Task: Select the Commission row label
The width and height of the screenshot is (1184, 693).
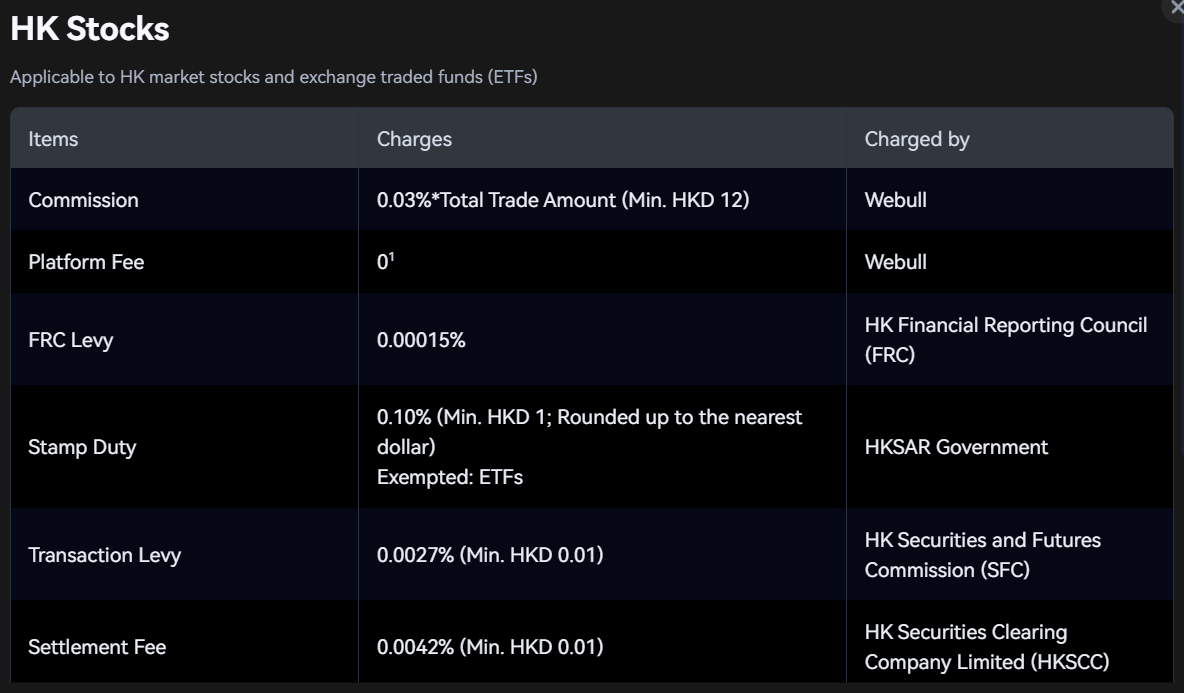Action: coord(83,200)
